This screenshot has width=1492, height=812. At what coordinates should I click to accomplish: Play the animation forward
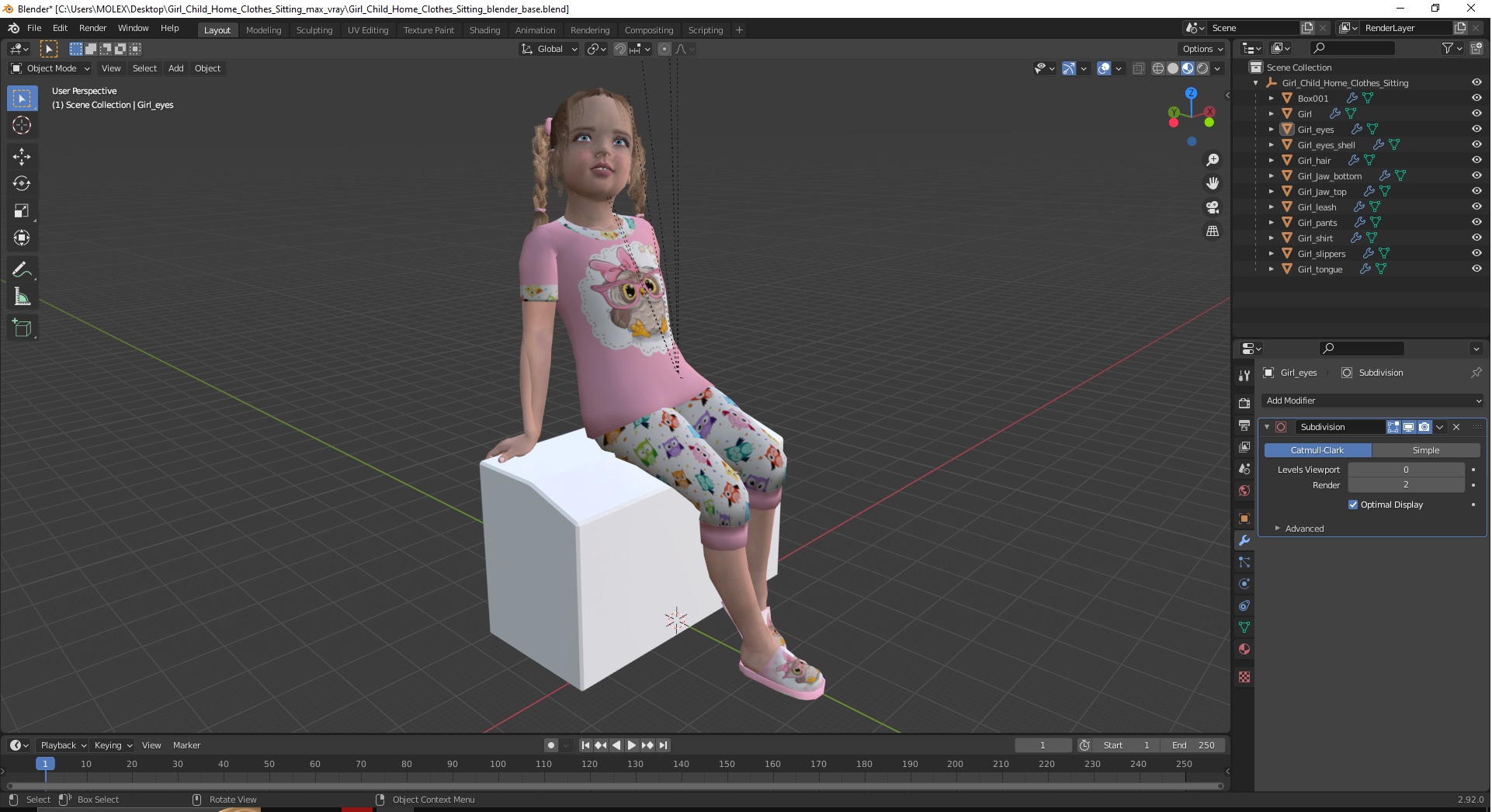tap(632, 745)
